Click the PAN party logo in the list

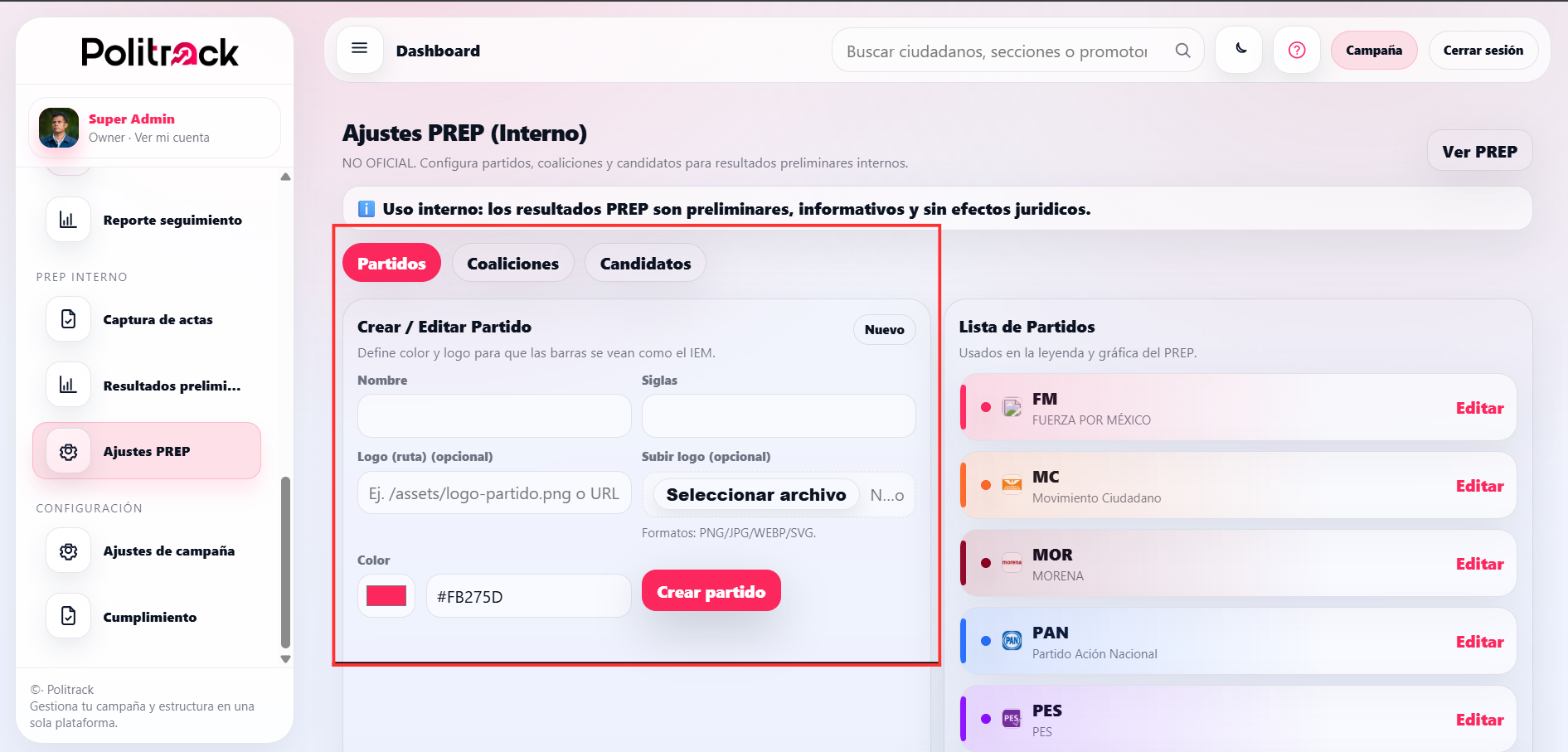[1012, 641]
